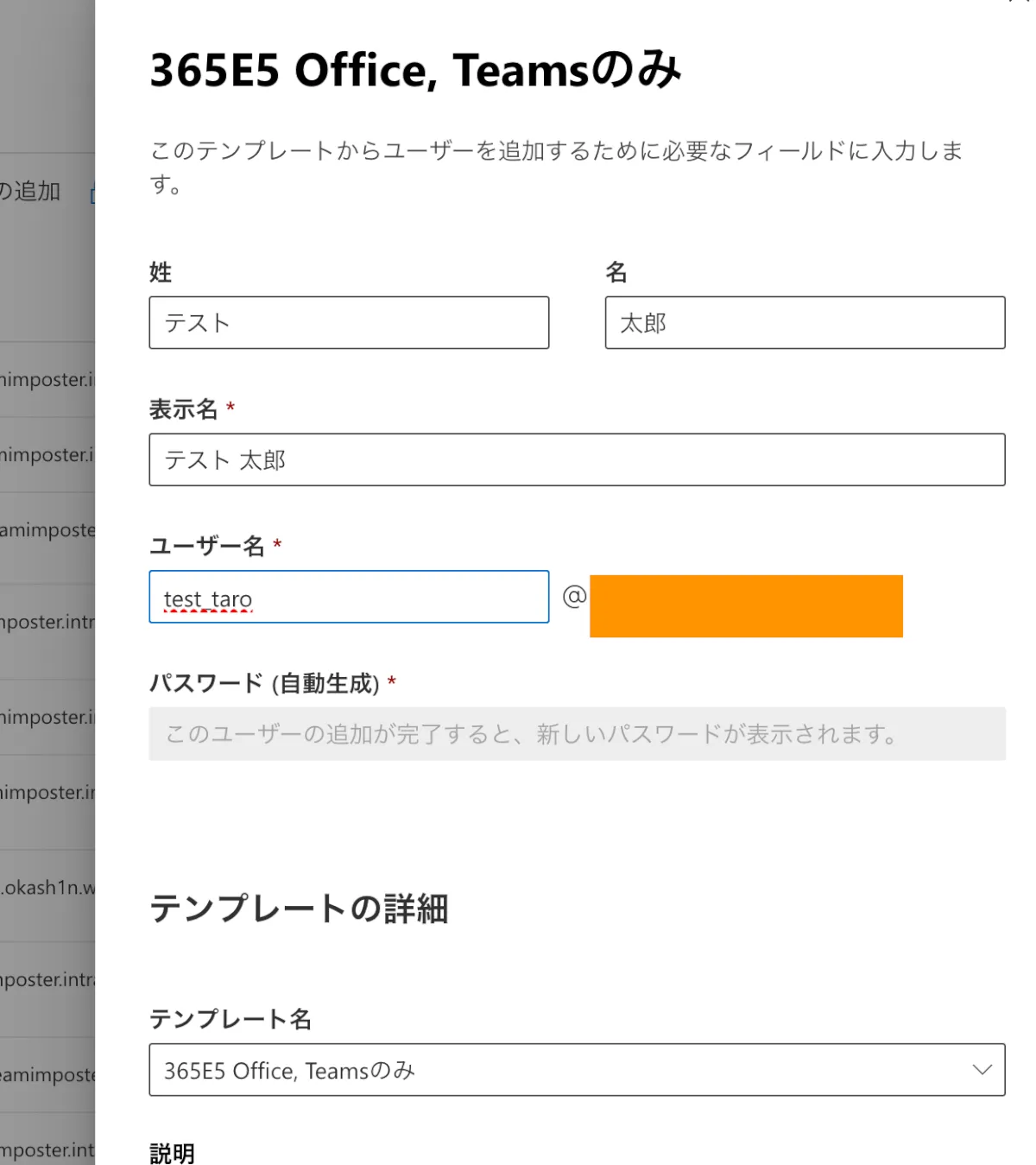The width and height of the screenshot is (1036, 1165).
Task: Click the ユーザー名 field with test_taro
Action: (x=348, y=597)
